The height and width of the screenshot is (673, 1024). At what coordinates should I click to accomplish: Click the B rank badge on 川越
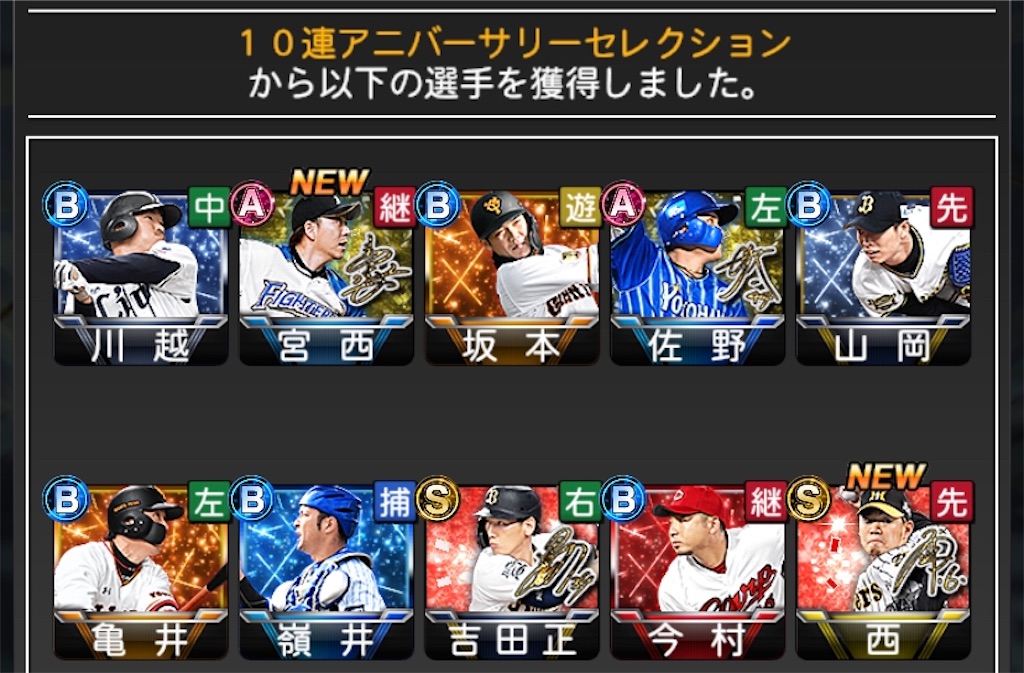66,204
